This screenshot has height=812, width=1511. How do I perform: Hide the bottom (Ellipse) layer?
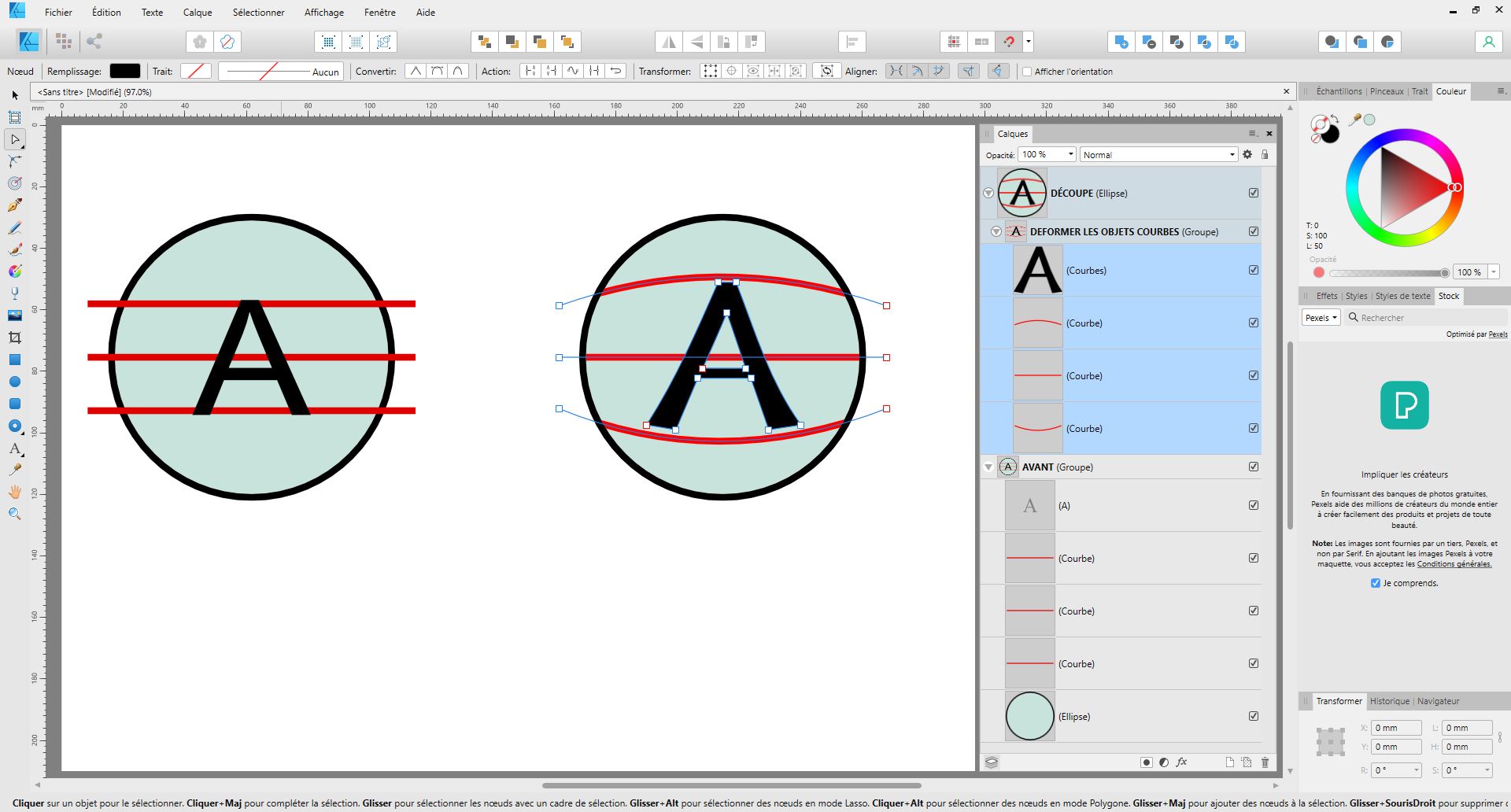(x=1254, y=716)
